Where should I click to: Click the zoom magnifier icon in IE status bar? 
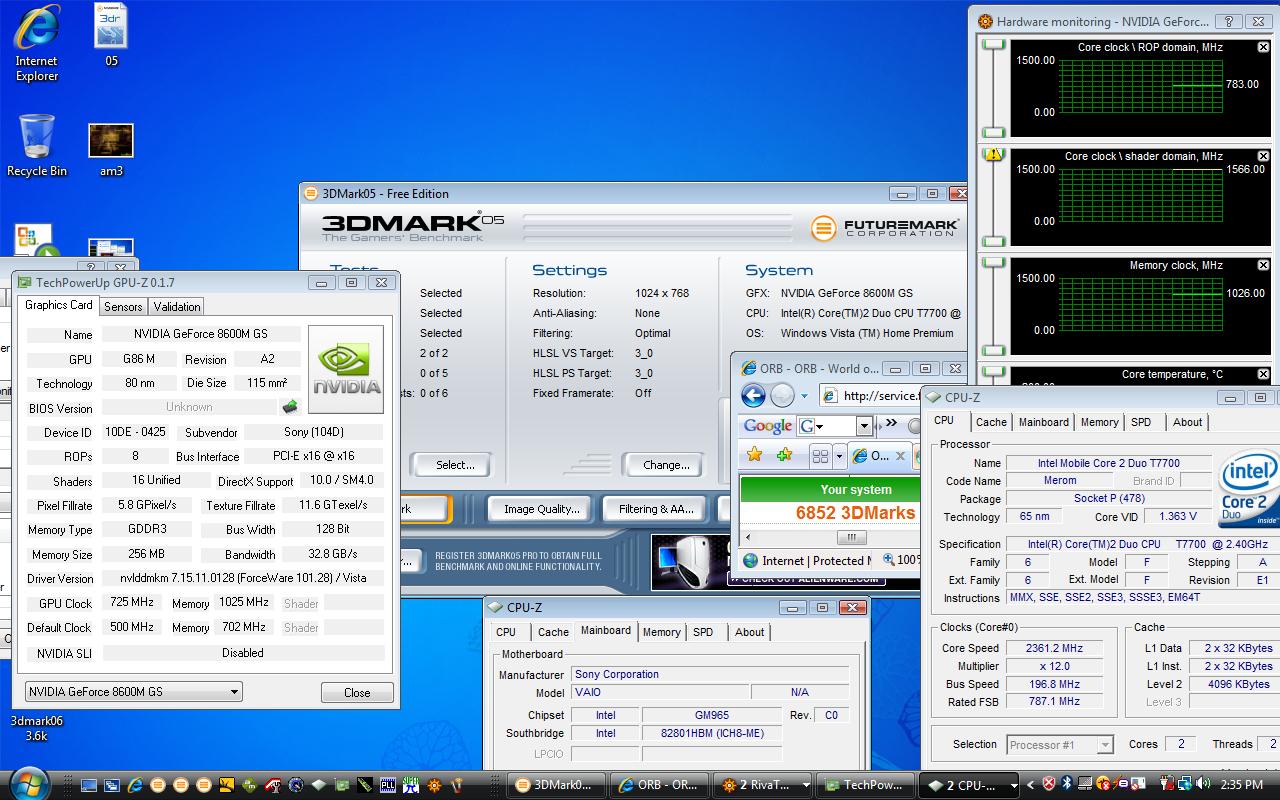888,560
